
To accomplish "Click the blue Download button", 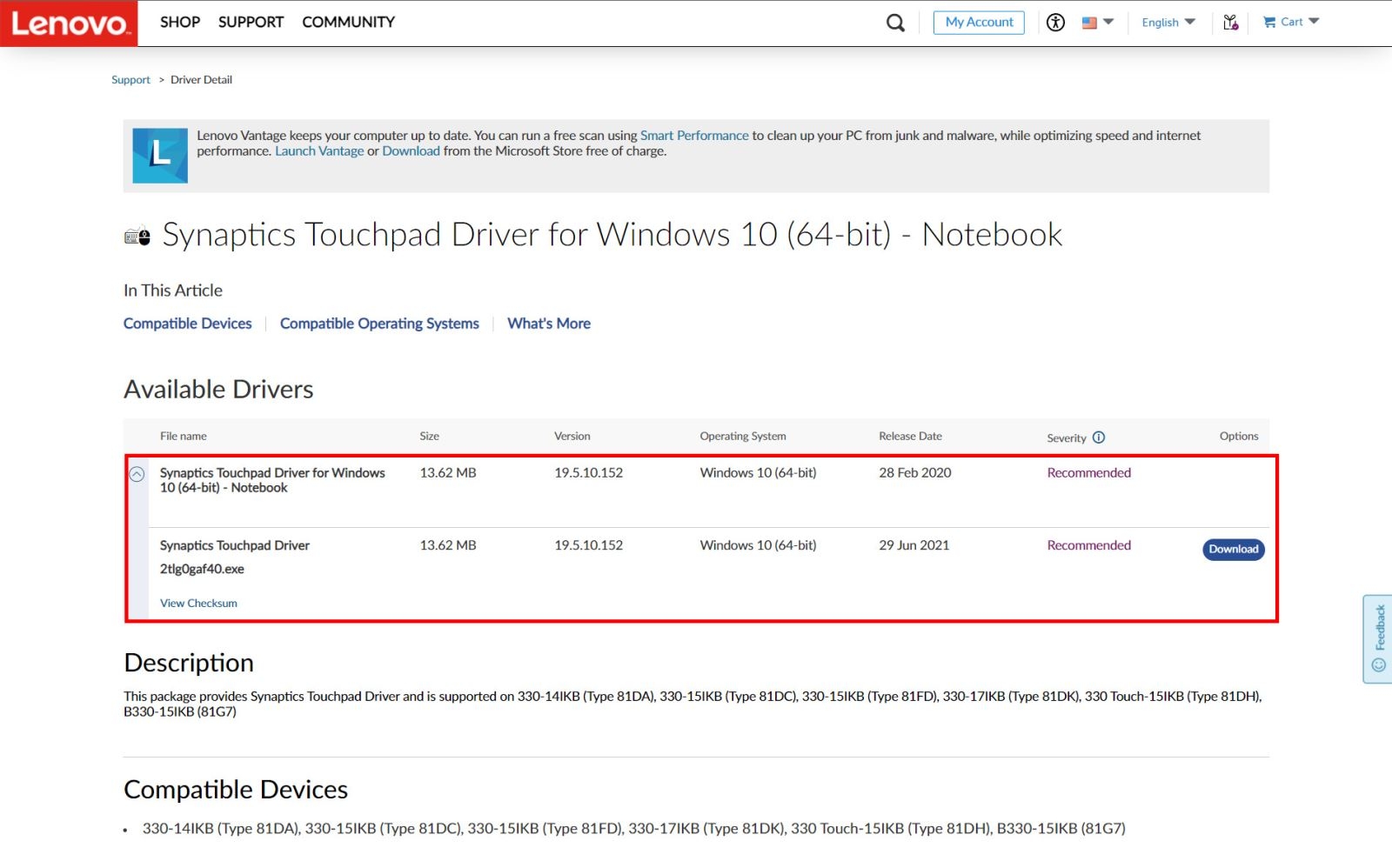I will 1233,550.
